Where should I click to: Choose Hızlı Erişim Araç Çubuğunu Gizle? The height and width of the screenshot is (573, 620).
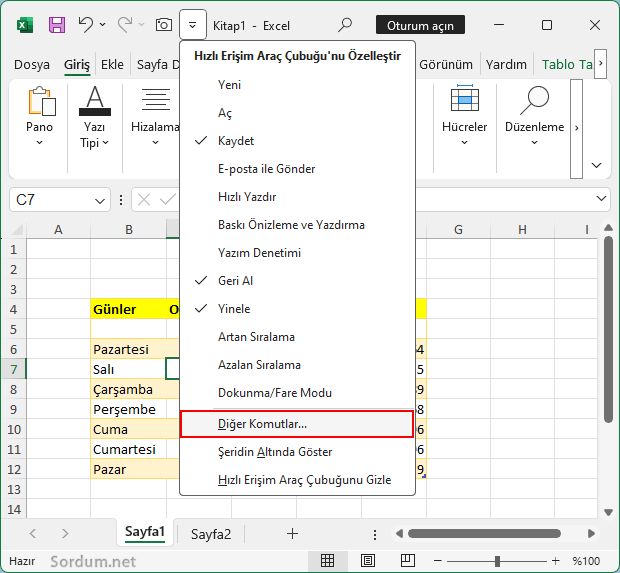(297, 480)
